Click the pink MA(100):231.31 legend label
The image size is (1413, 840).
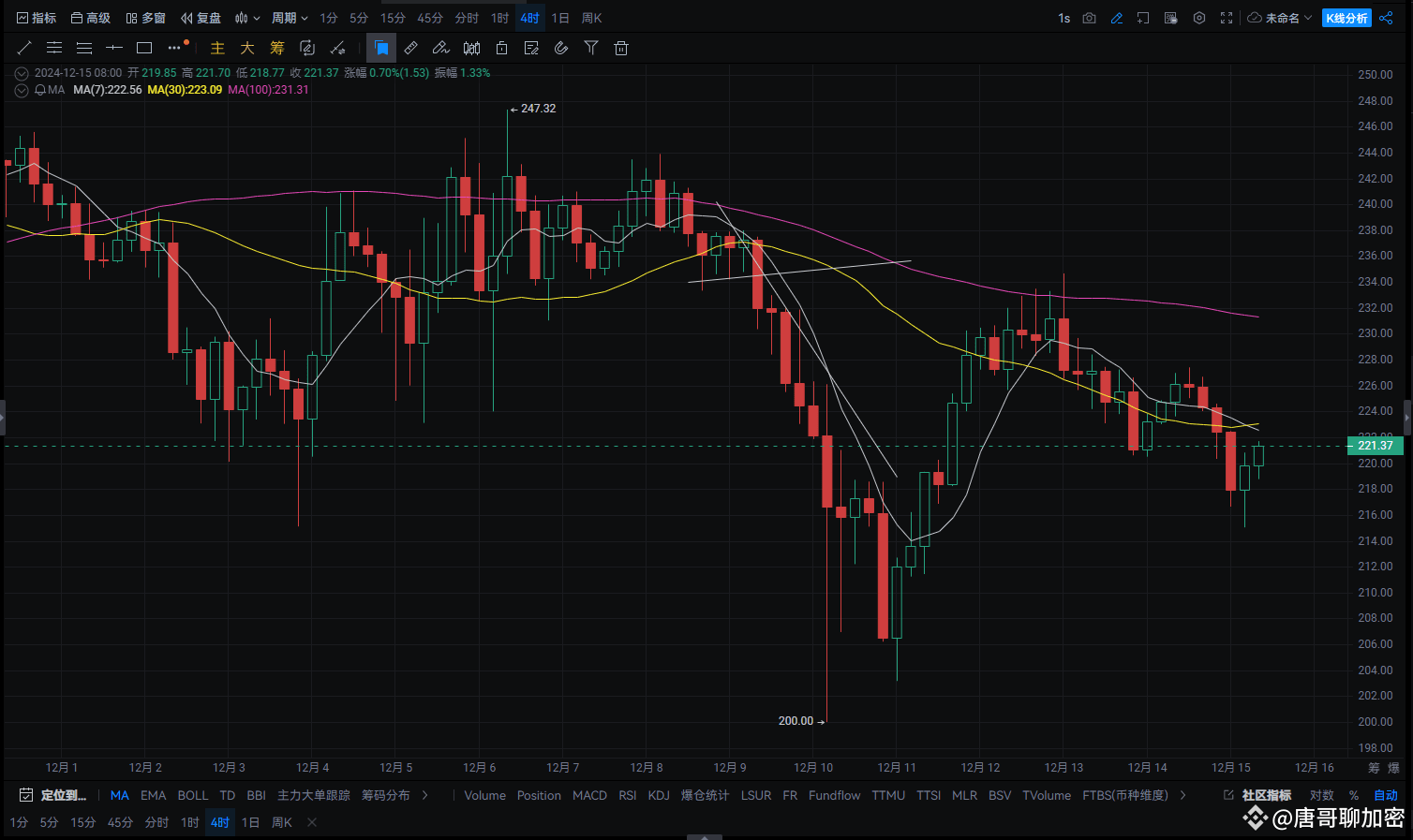click(x=268, y=90)
